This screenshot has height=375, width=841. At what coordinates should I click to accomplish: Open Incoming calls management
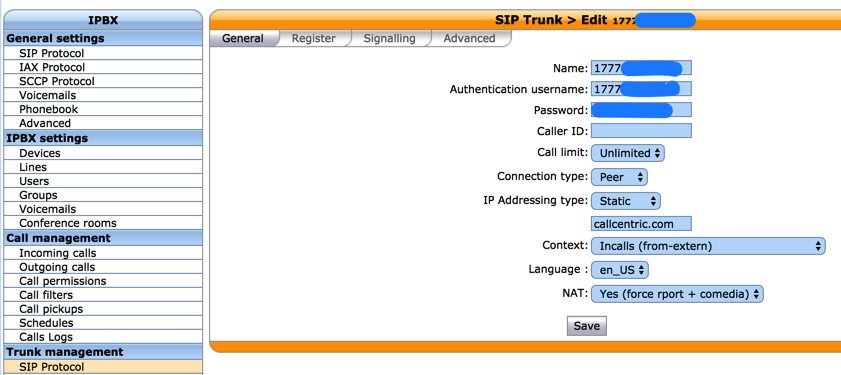tap(103, 253)
